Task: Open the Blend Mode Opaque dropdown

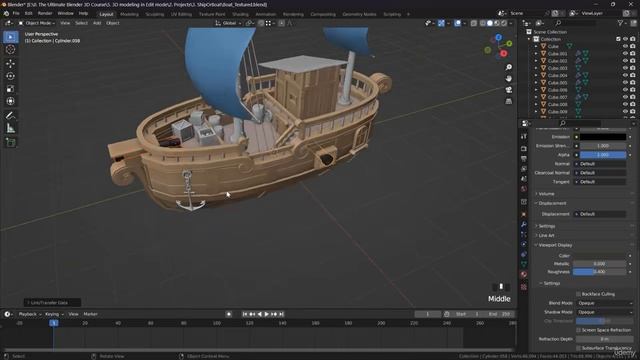Action: (604, 303)
